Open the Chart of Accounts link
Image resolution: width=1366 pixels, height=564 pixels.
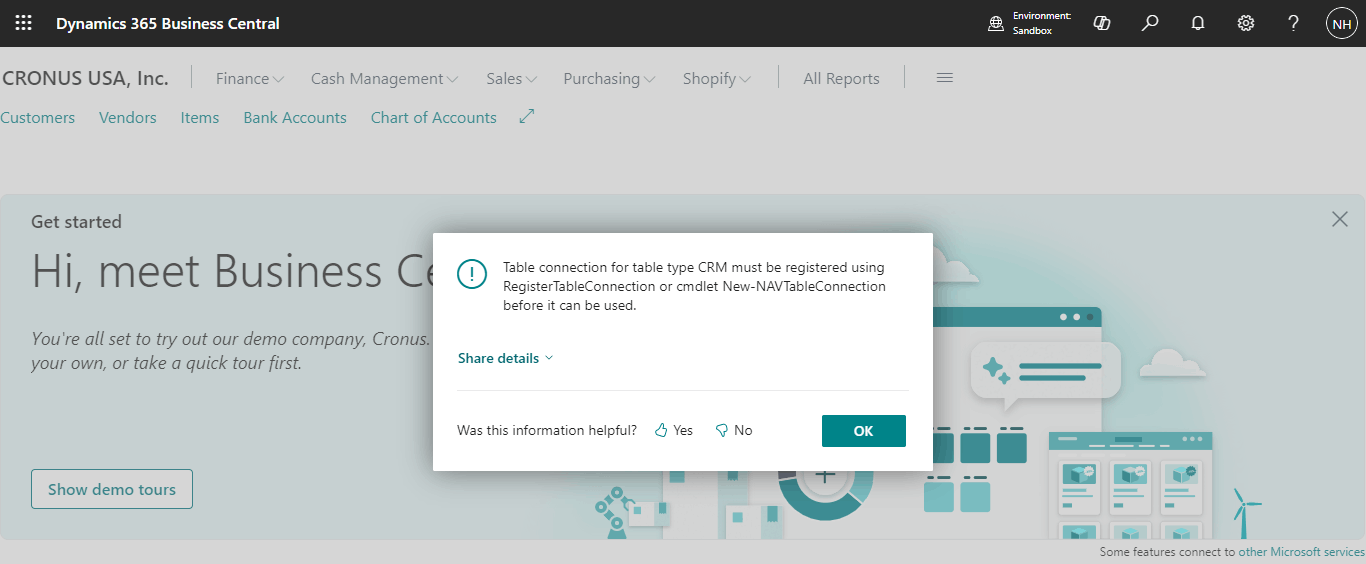pos(433,118)
